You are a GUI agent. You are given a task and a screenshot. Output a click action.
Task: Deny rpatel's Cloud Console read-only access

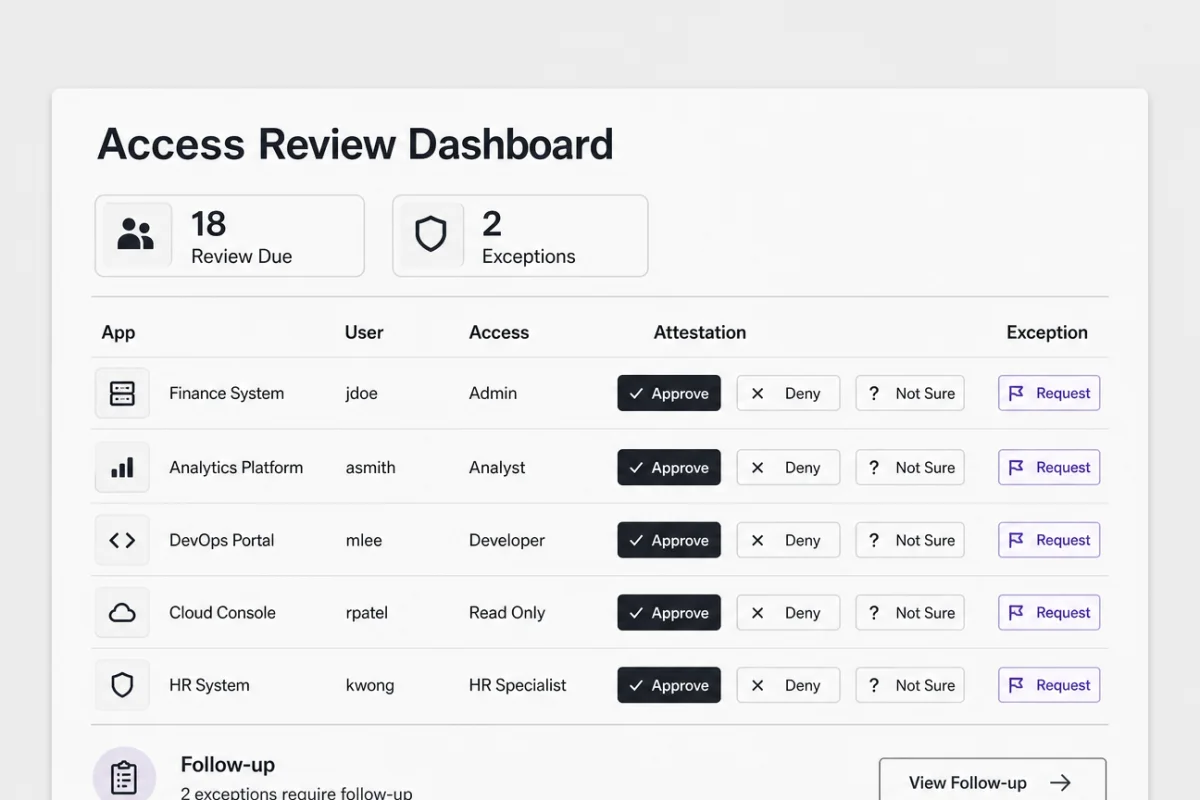[788, 613]
